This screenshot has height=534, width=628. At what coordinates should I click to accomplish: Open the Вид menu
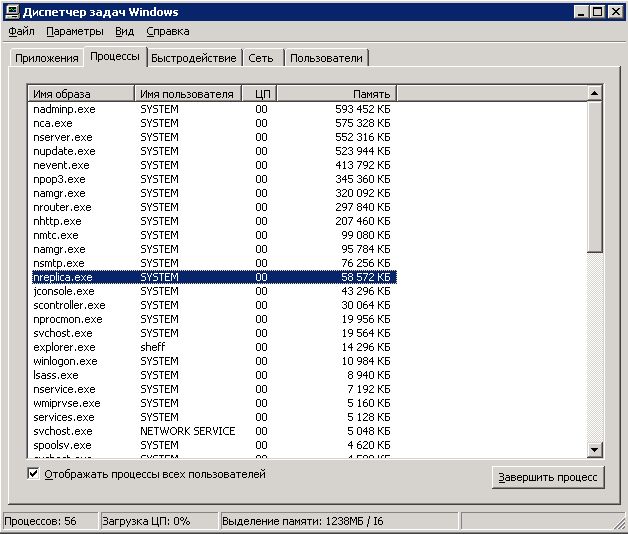pos(125,31)
